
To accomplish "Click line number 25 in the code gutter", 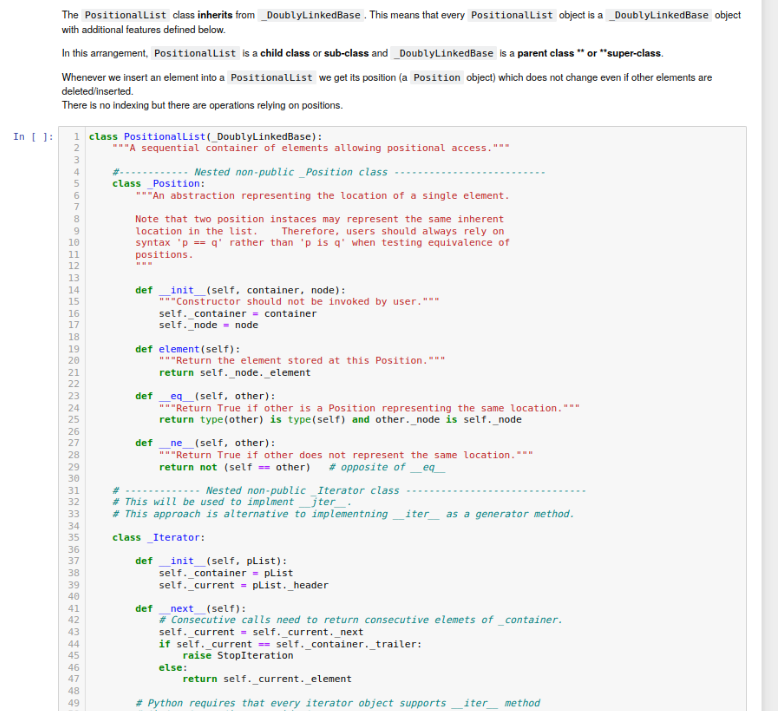I will (73, 420).
